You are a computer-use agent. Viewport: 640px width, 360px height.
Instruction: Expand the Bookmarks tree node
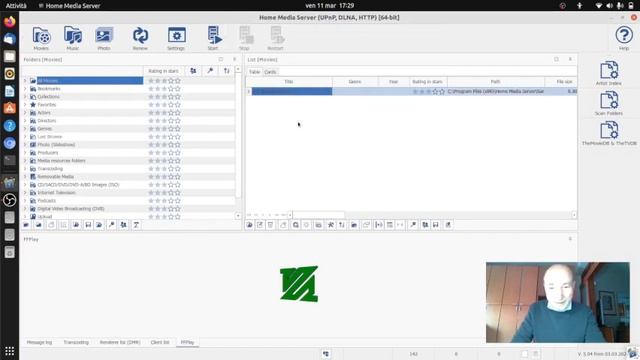[x=25, y=89]
